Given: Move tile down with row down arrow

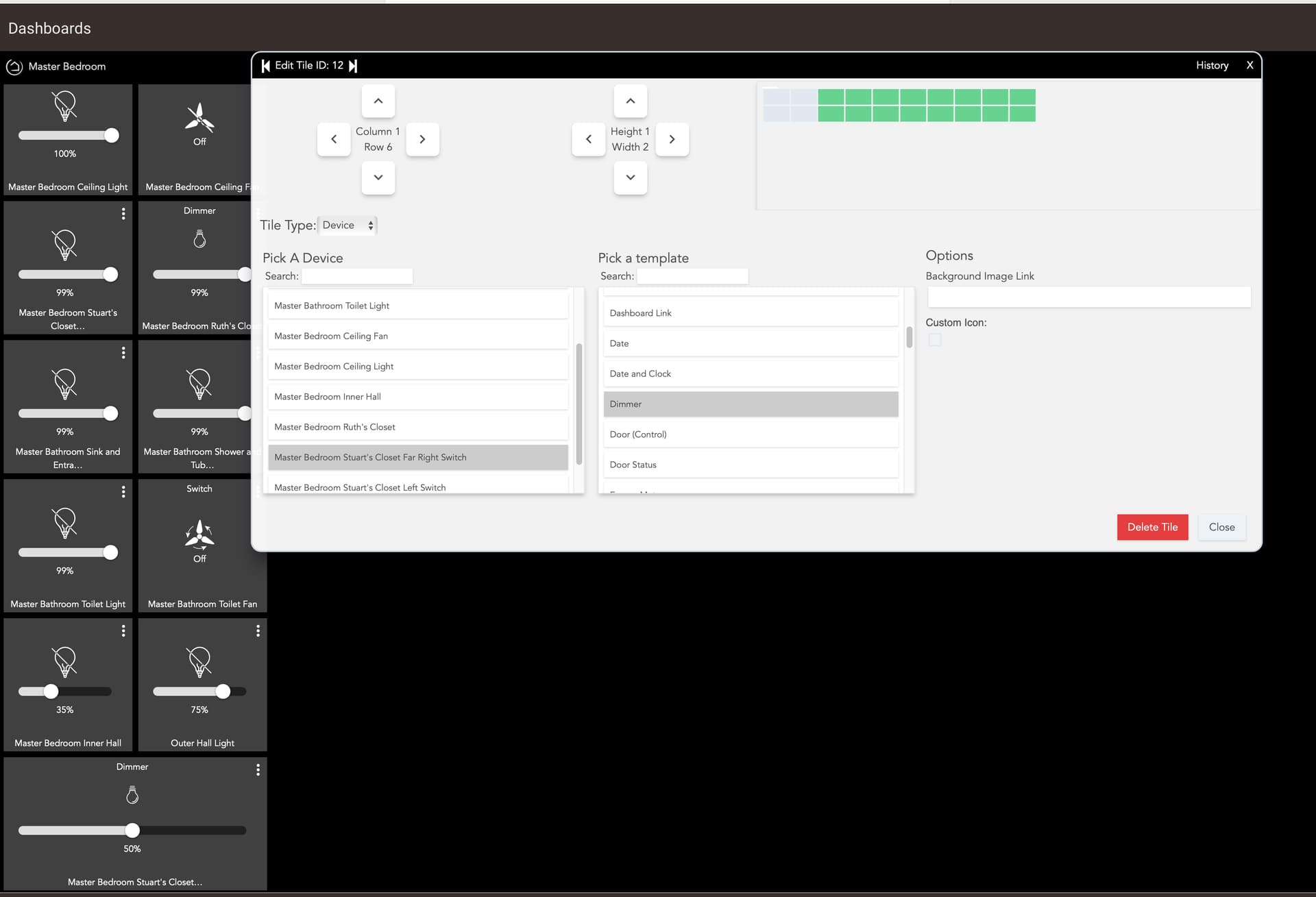Looking at the screenshot, I should [378, 177].
